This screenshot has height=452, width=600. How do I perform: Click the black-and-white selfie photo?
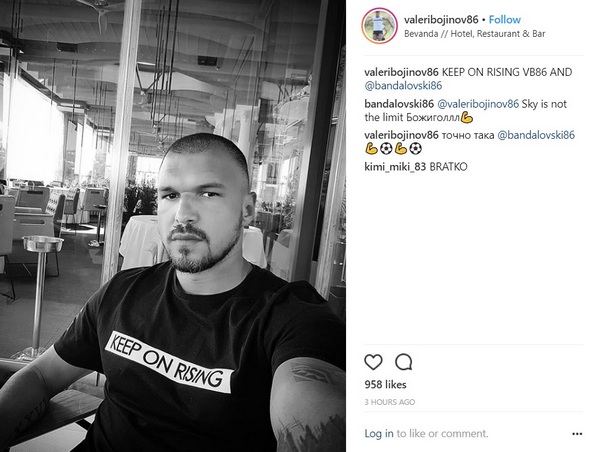[173, 226]
